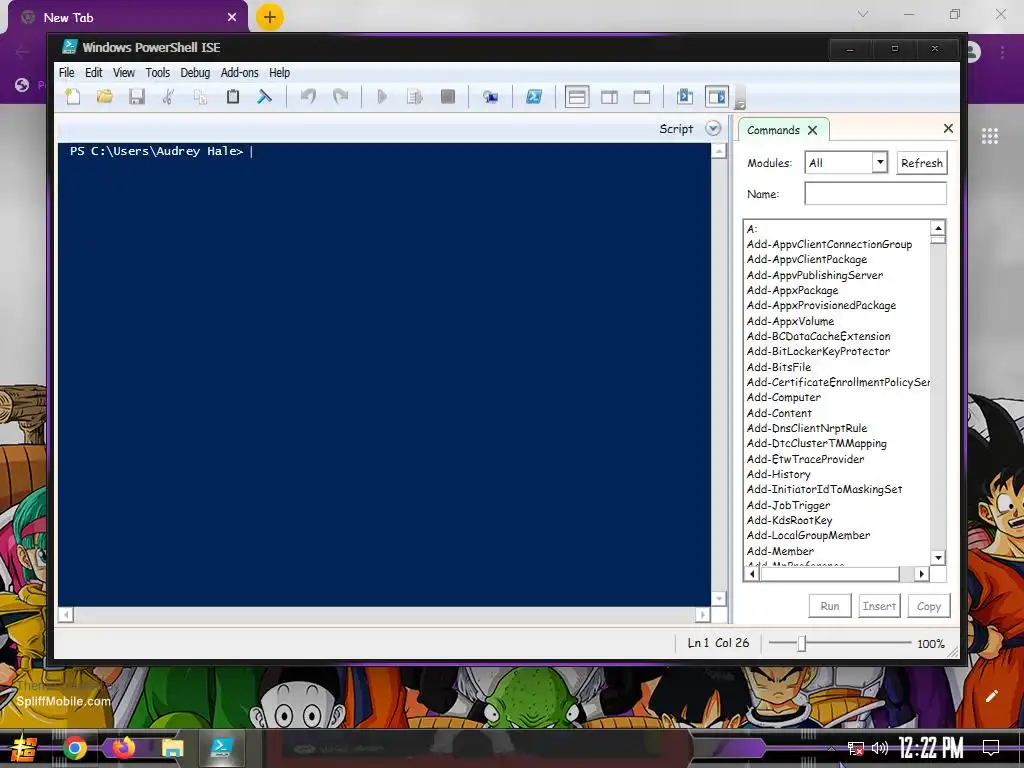Show script pane maximized layout icon
The image size is (1024, 768).
click(x=642, y=97)
